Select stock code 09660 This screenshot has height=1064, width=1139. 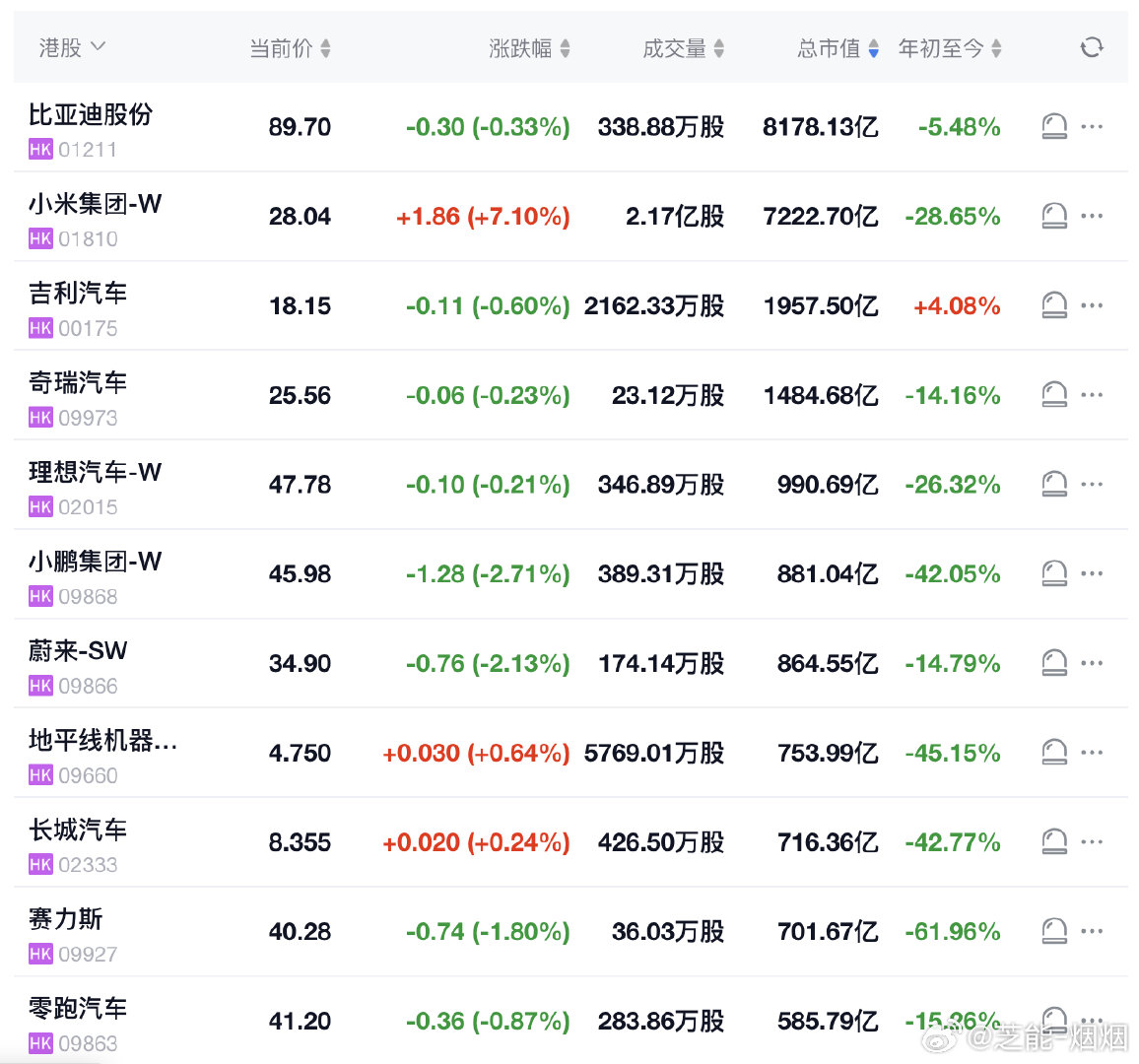88,775
